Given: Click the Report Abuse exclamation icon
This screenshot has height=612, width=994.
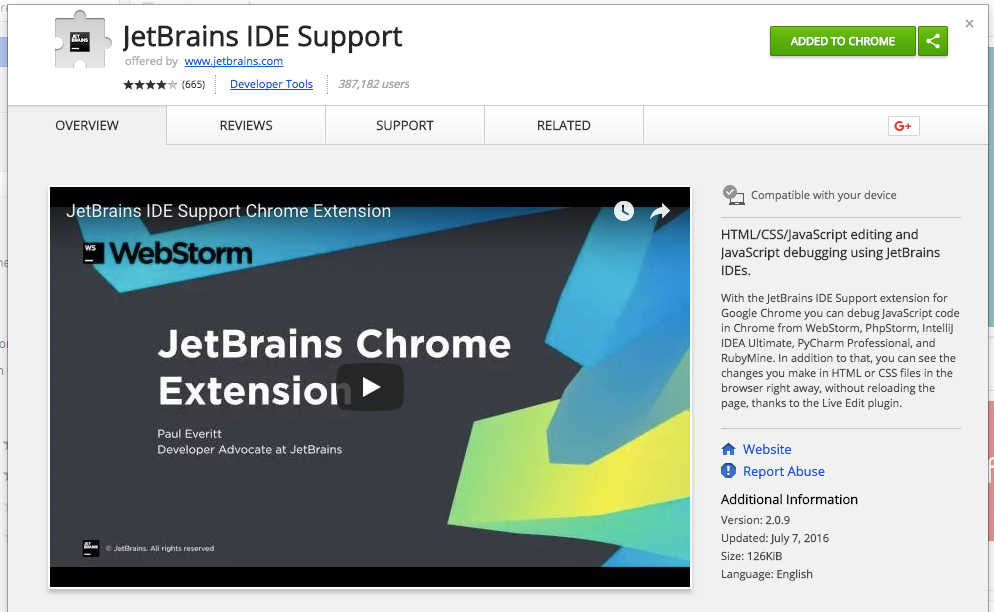Looking at the screenshot, I should coord(728,471).
